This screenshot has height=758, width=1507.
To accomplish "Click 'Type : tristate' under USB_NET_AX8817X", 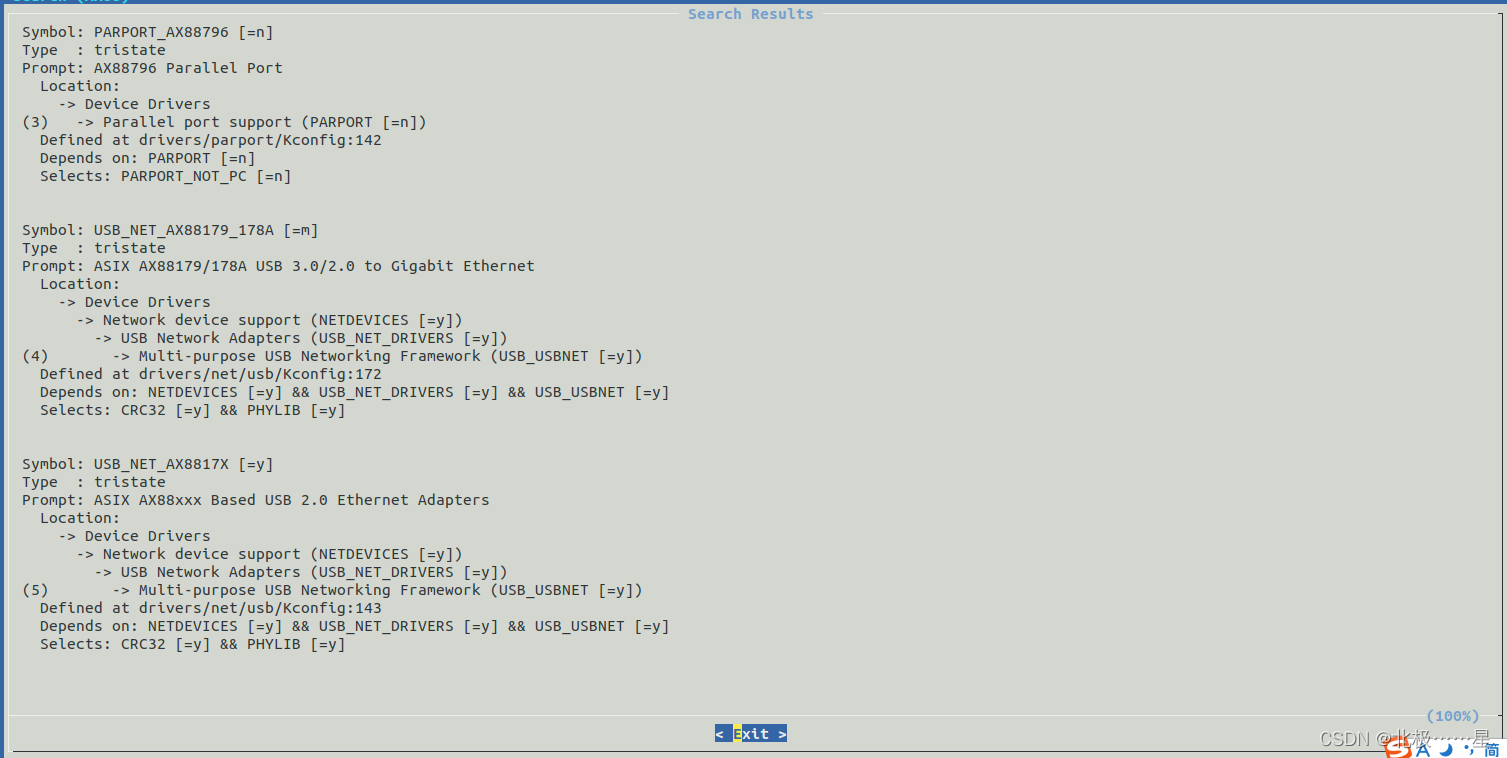I will [94, 482].
